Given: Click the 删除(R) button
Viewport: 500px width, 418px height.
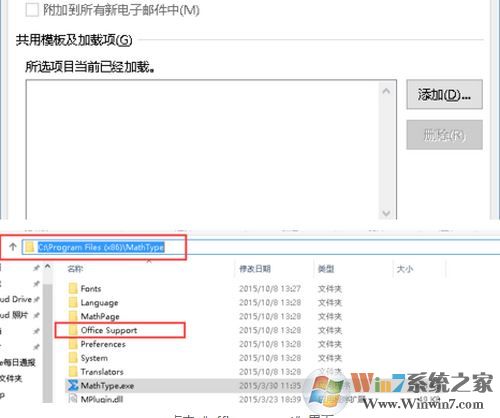Looking at the screenshot, I should coord(444,135).
